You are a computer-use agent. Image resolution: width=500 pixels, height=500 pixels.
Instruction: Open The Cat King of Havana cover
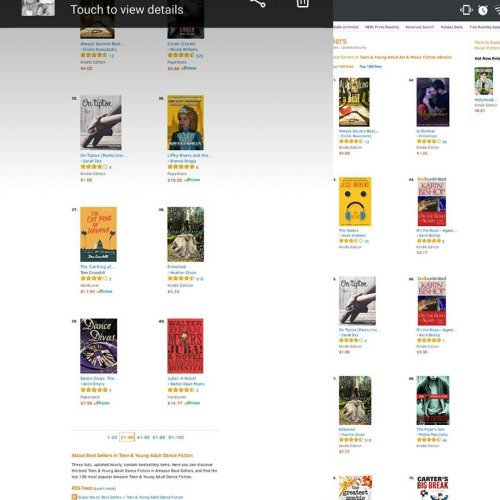98,234
